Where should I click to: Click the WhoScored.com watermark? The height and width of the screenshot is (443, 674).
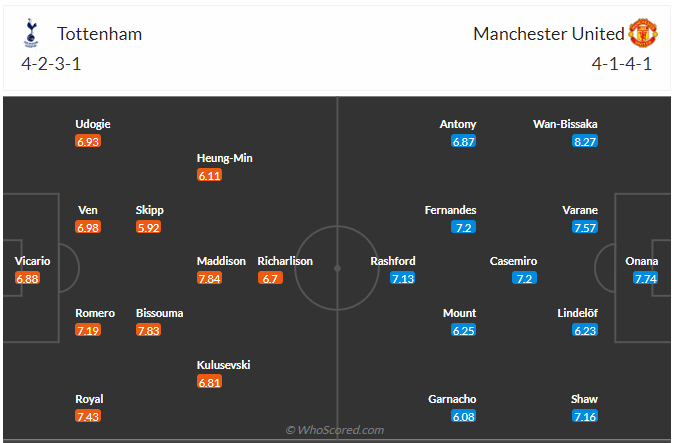(x=336, y=430)
